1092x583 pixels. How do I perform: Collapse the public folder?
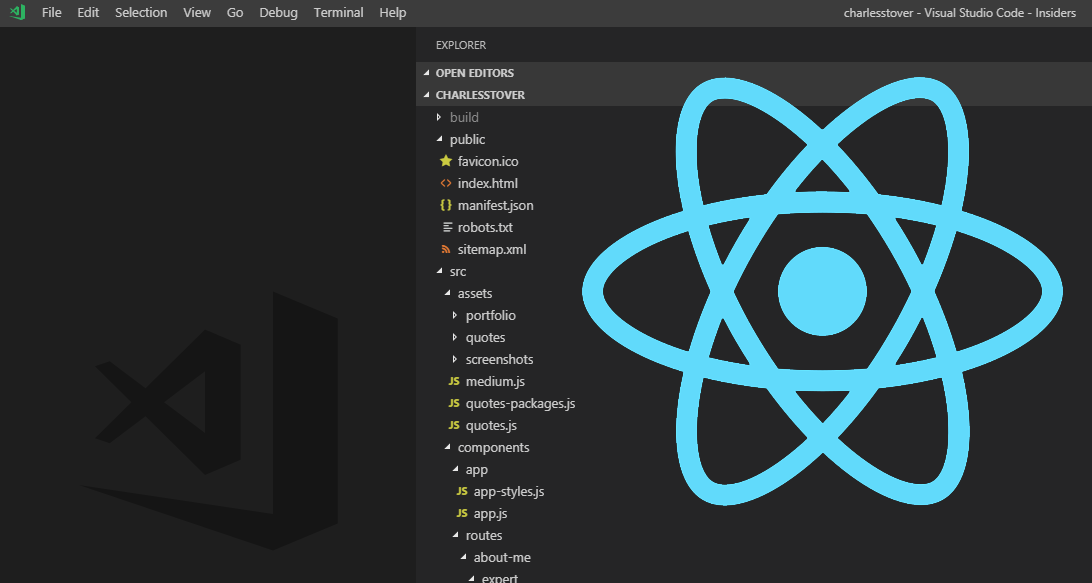pyautogui.click(x=437, y=139)
